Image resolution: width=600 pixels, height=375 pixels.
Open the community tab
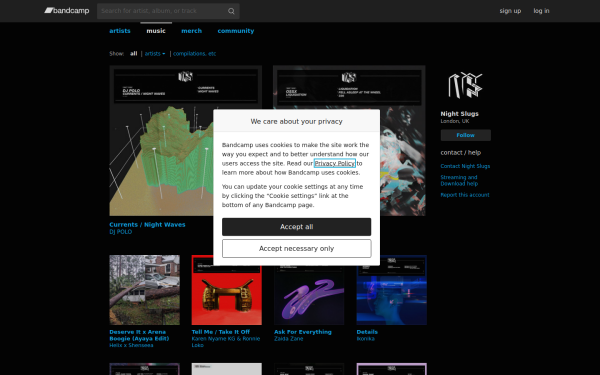coord(236,31)
